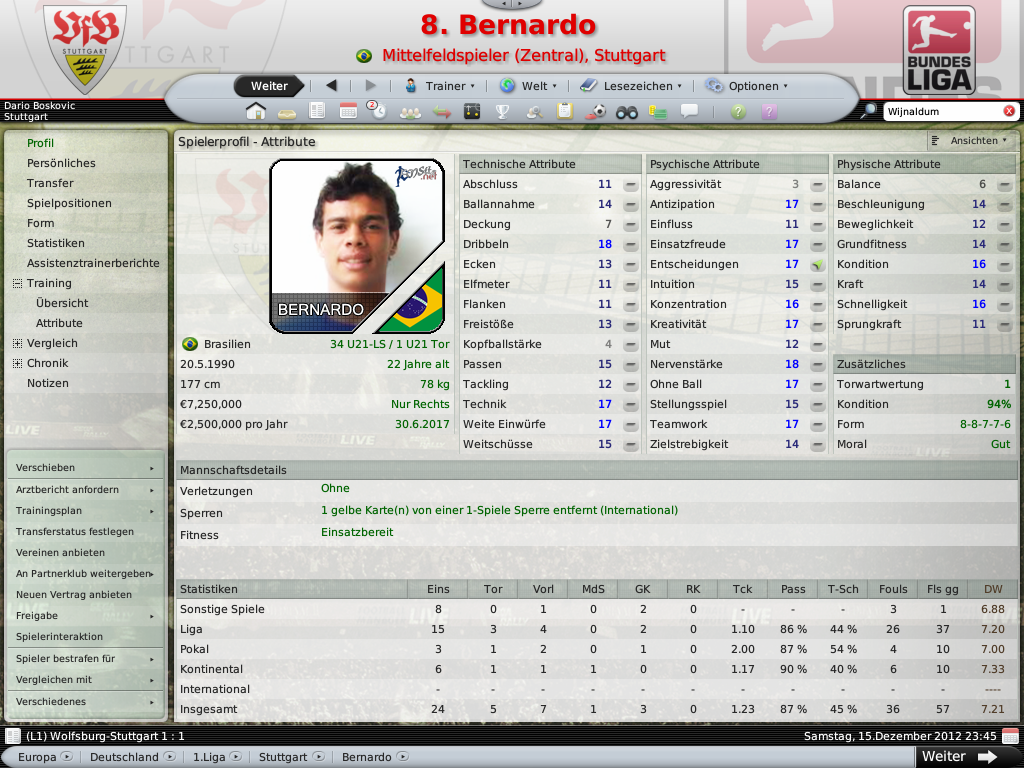The image size is (1024, 768).
Task: Collapse the Training tree section
Action: click(x=18, y=283)
